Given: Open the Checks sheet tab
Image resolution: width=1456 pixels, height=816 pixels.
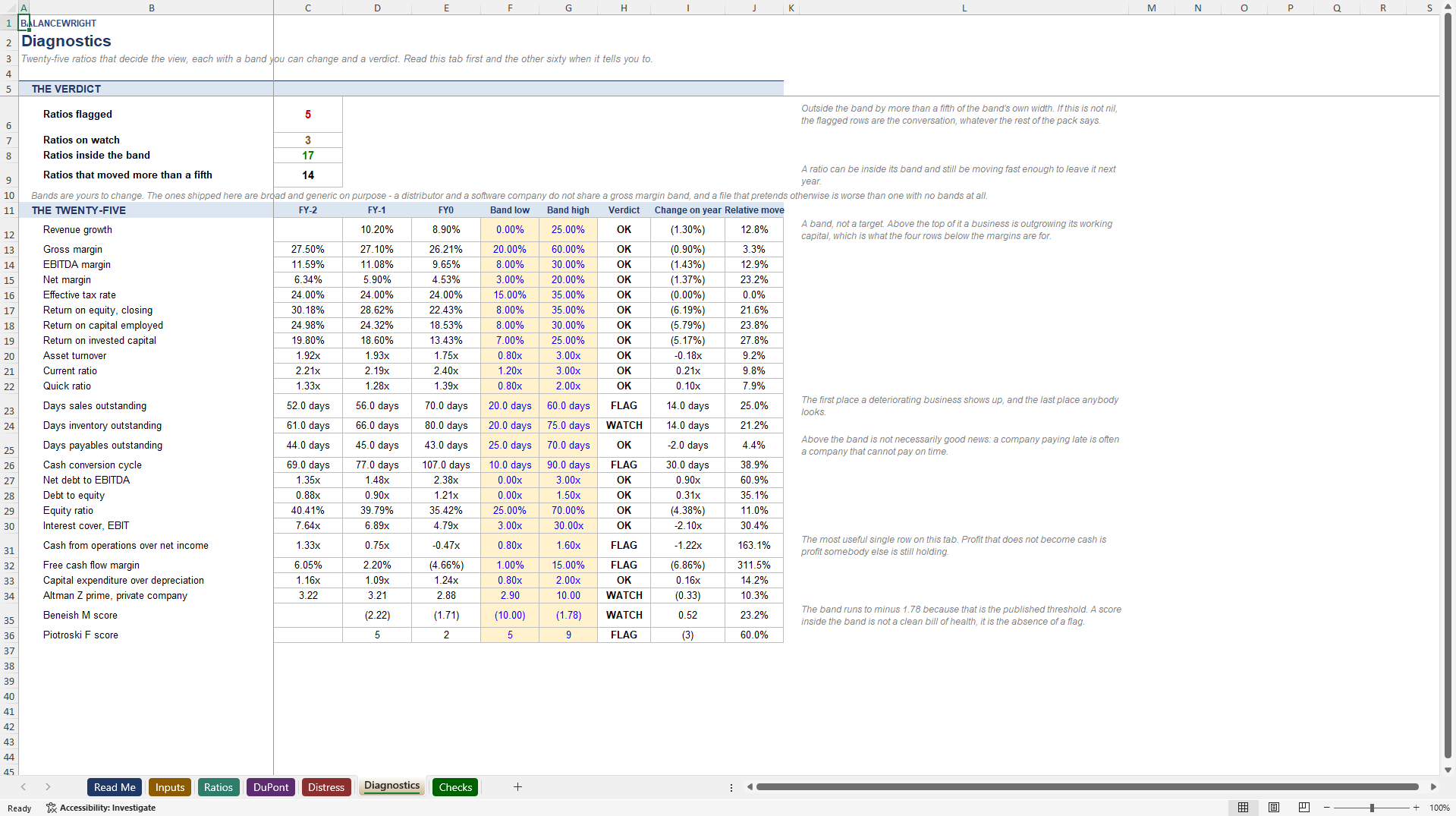Looking at the screenshot, I should coord(455,787).
